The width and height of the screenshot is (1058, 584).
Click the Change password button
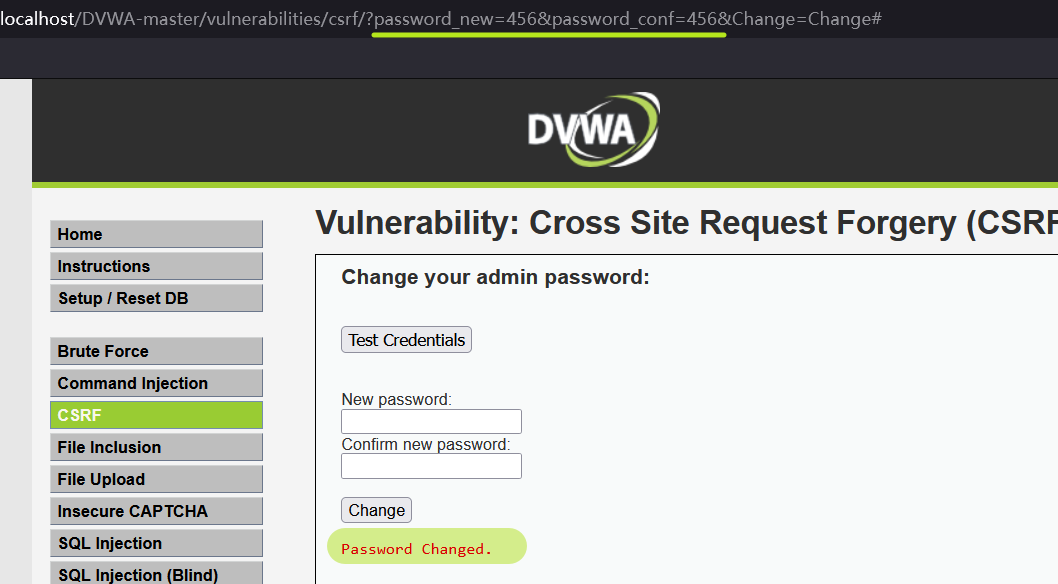click(x=376, y=510)
